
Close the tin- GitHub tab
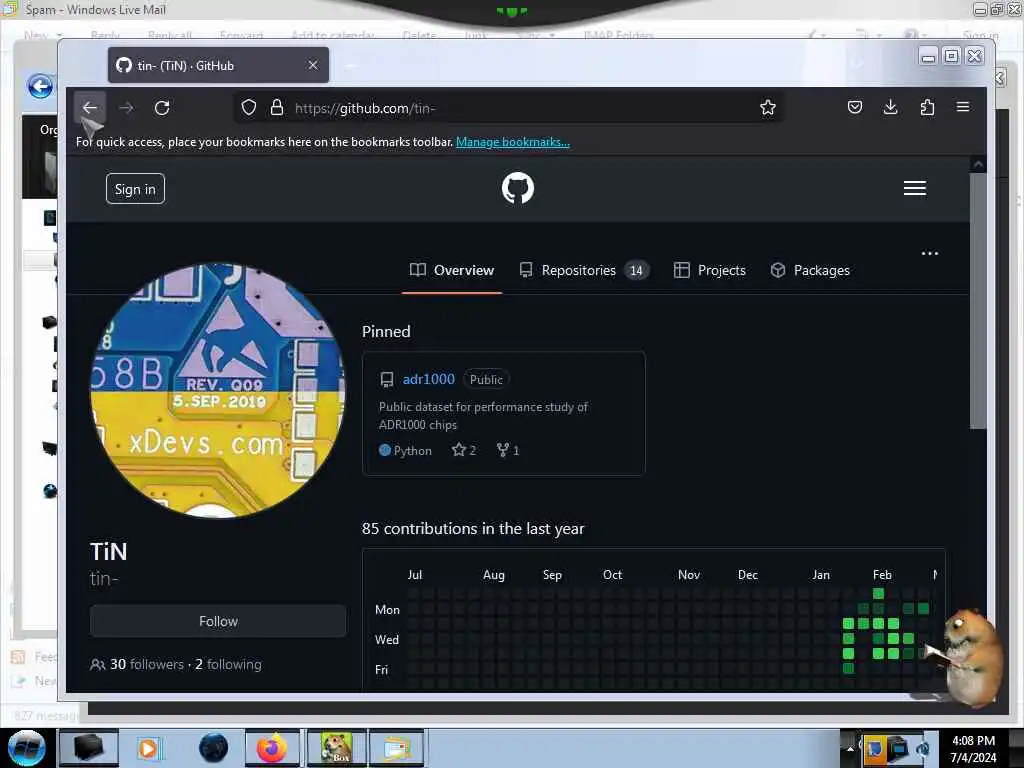(313, 65)
